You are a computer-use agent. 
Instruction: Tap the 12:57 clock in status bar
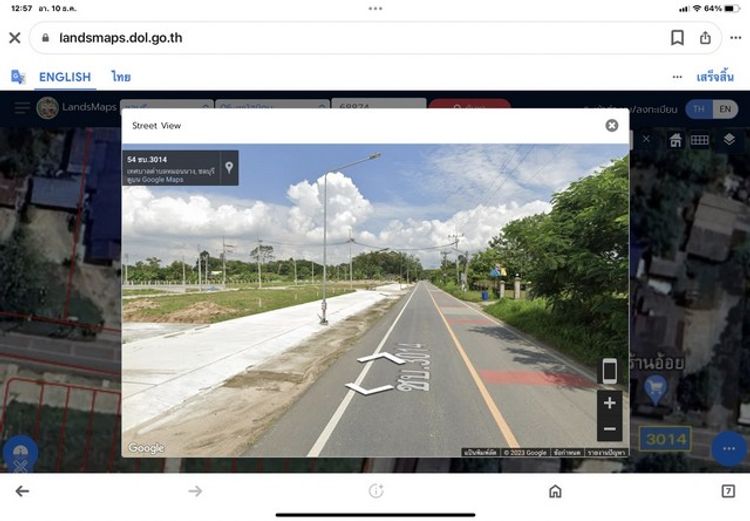pos(22,9)
